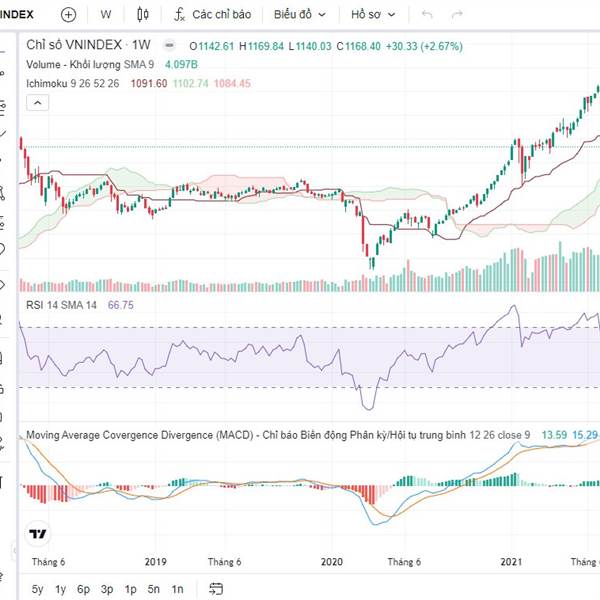The height and width of the screenshot is (600, 600).
Task: Select the Chỉ số VNINDEX chart title
Action: 88,45
